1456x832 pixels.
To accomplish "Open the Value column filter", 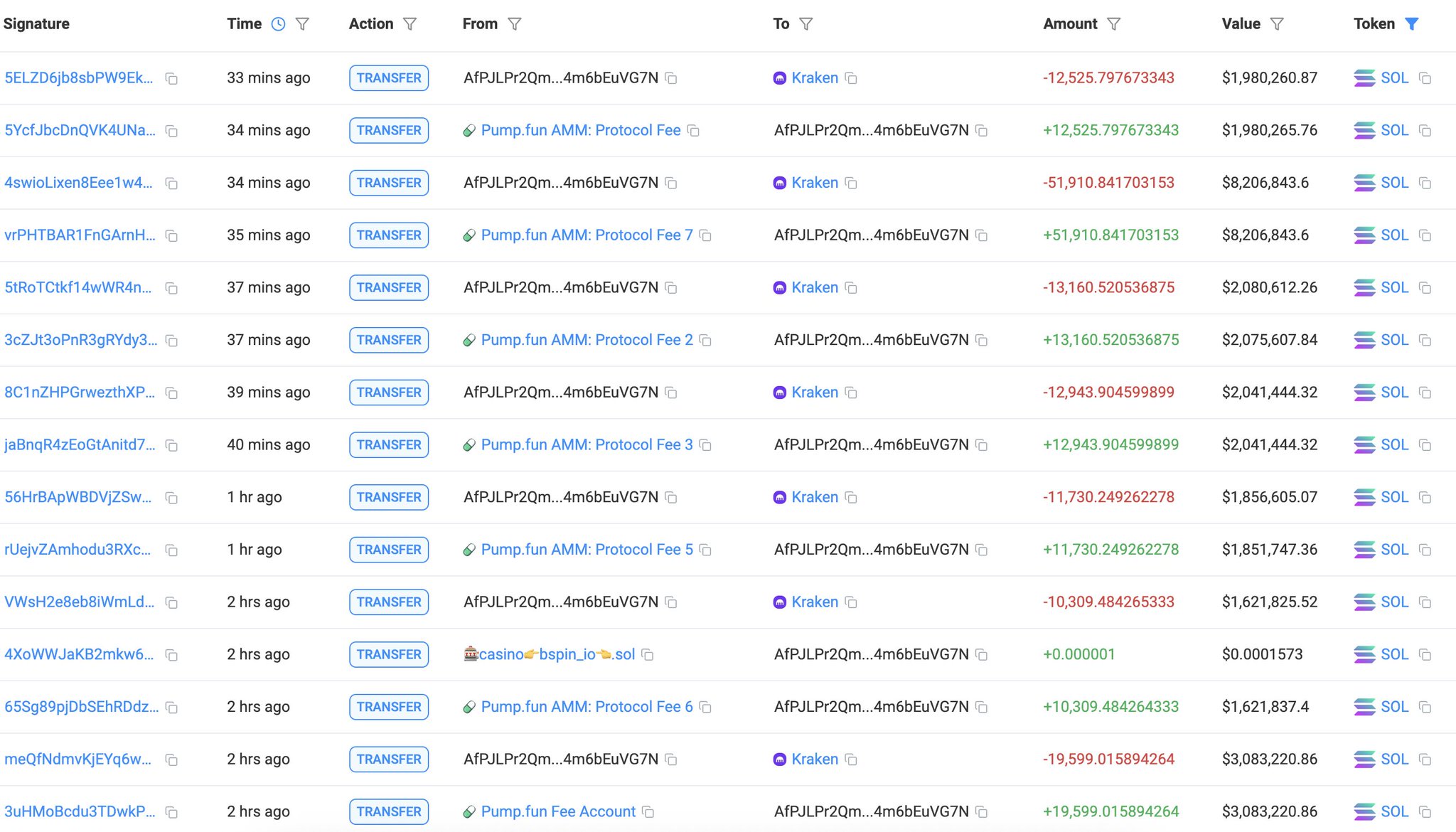I will [1277, 24].
